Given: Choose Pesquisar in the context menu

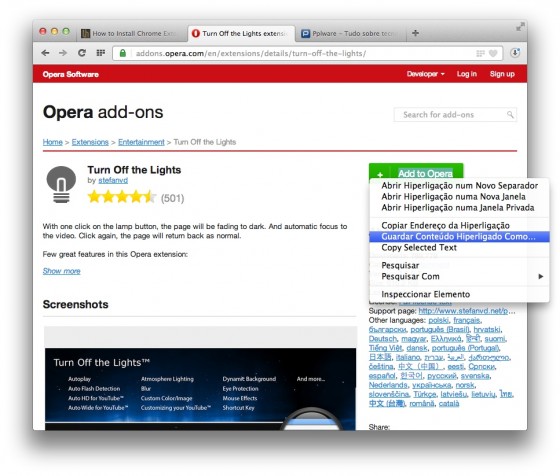Looking at the screenshot, I should tap(459, 266).
